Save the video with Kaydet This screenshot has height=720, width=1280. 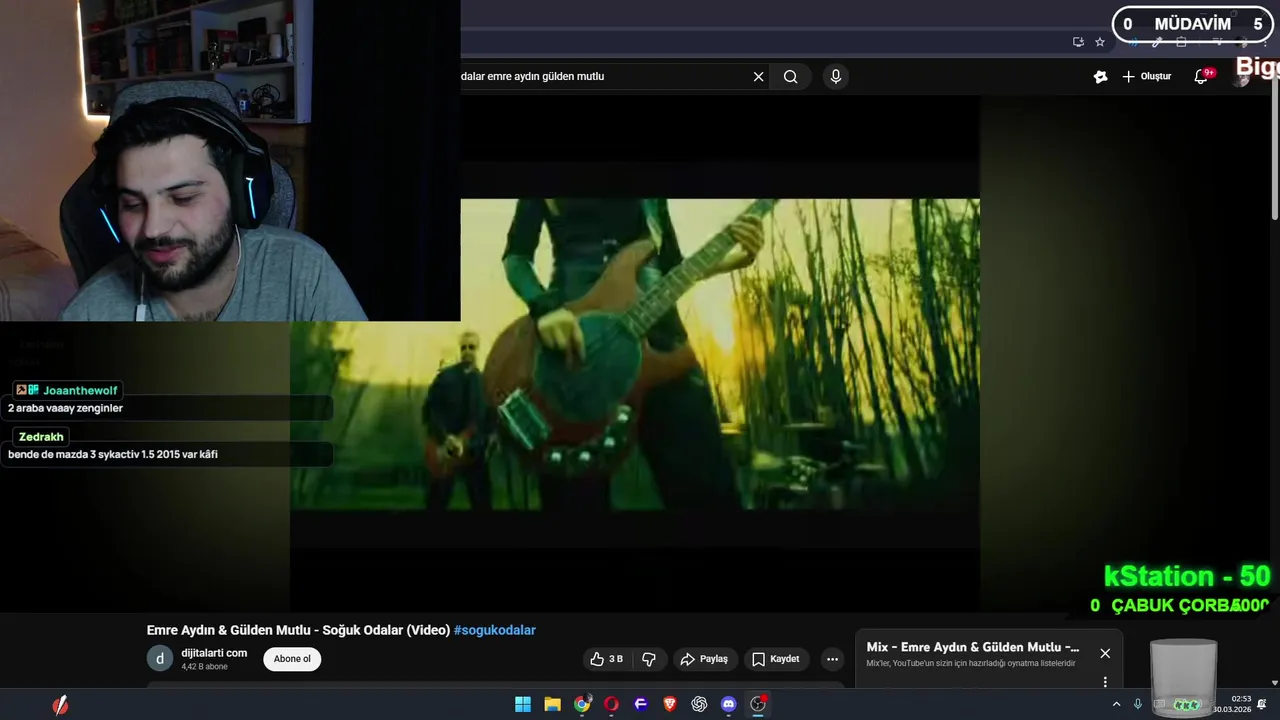pyautogui.click(x=776, y=659)
